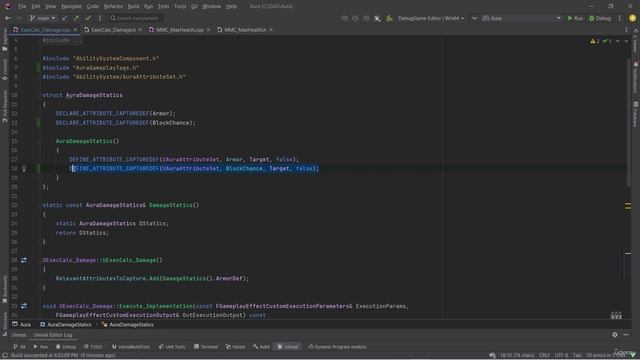The height and width of the screenshot is (360, 640).
Task: Toggle the Unreal tool window button
Action: 288,347
